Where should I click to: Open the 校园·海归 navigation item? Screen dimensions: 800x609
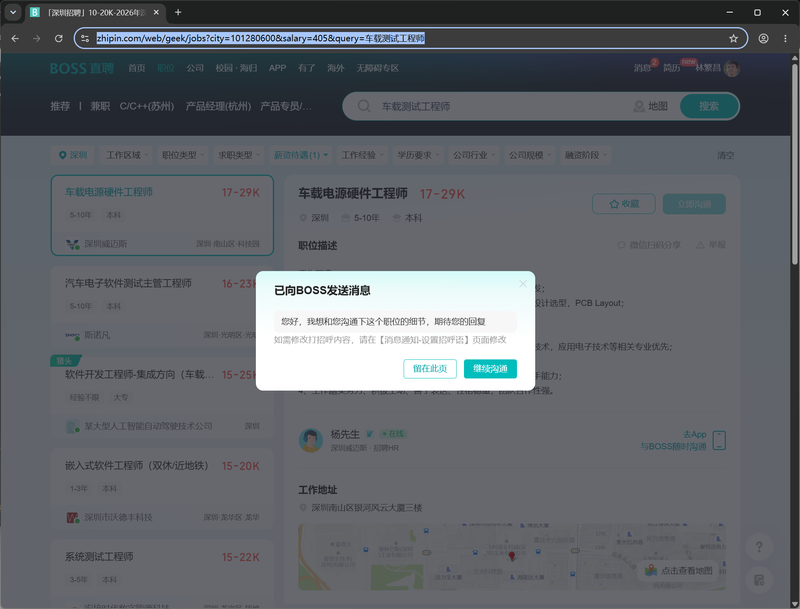236,68
